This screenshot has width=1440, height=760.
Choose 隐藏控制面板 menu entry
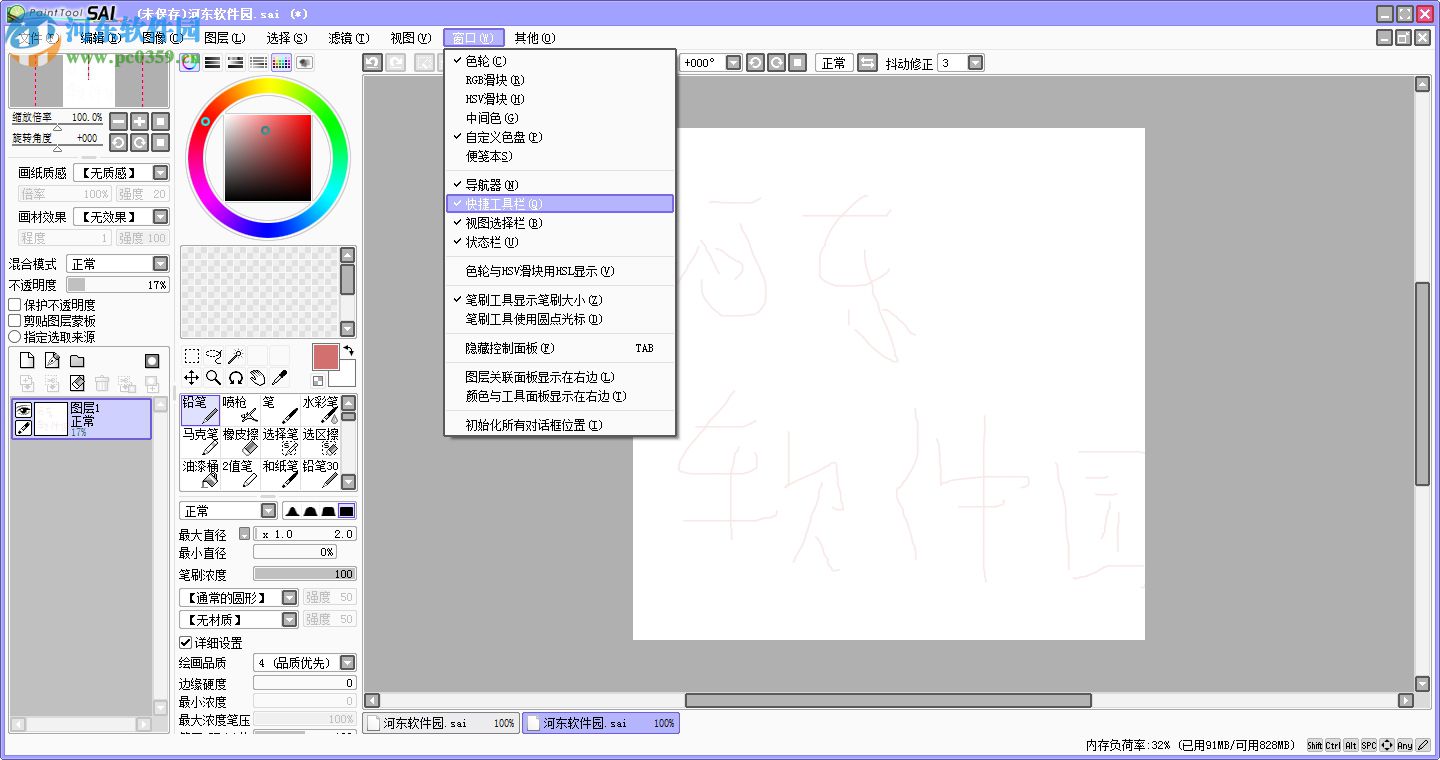tap(560, 348)
